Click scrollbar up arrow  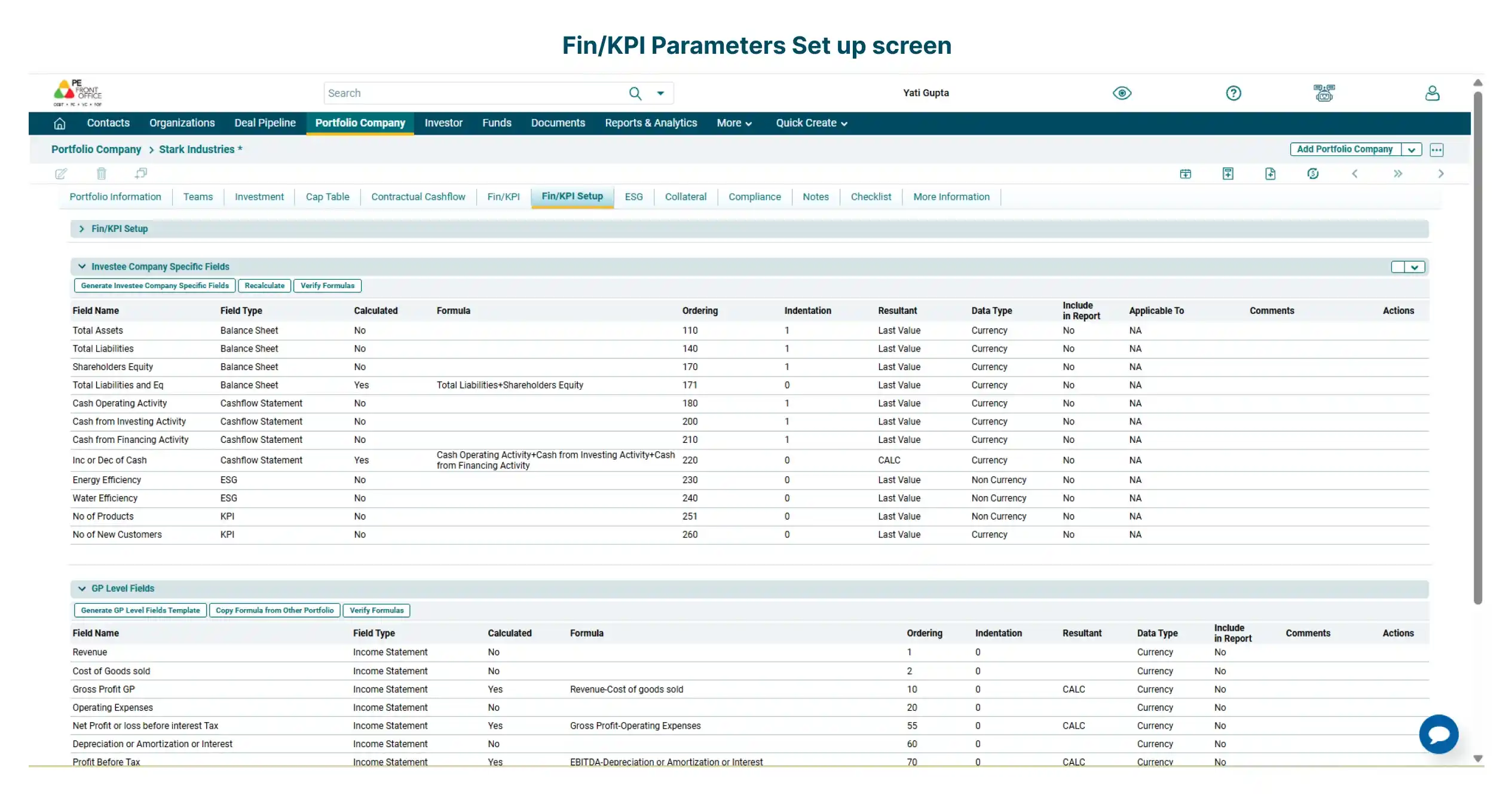point(1477,83)
